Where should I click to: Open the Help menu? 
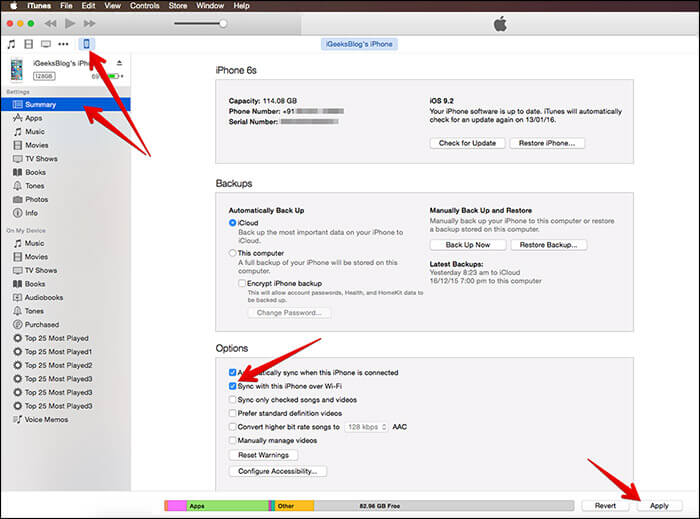point(242,6)
